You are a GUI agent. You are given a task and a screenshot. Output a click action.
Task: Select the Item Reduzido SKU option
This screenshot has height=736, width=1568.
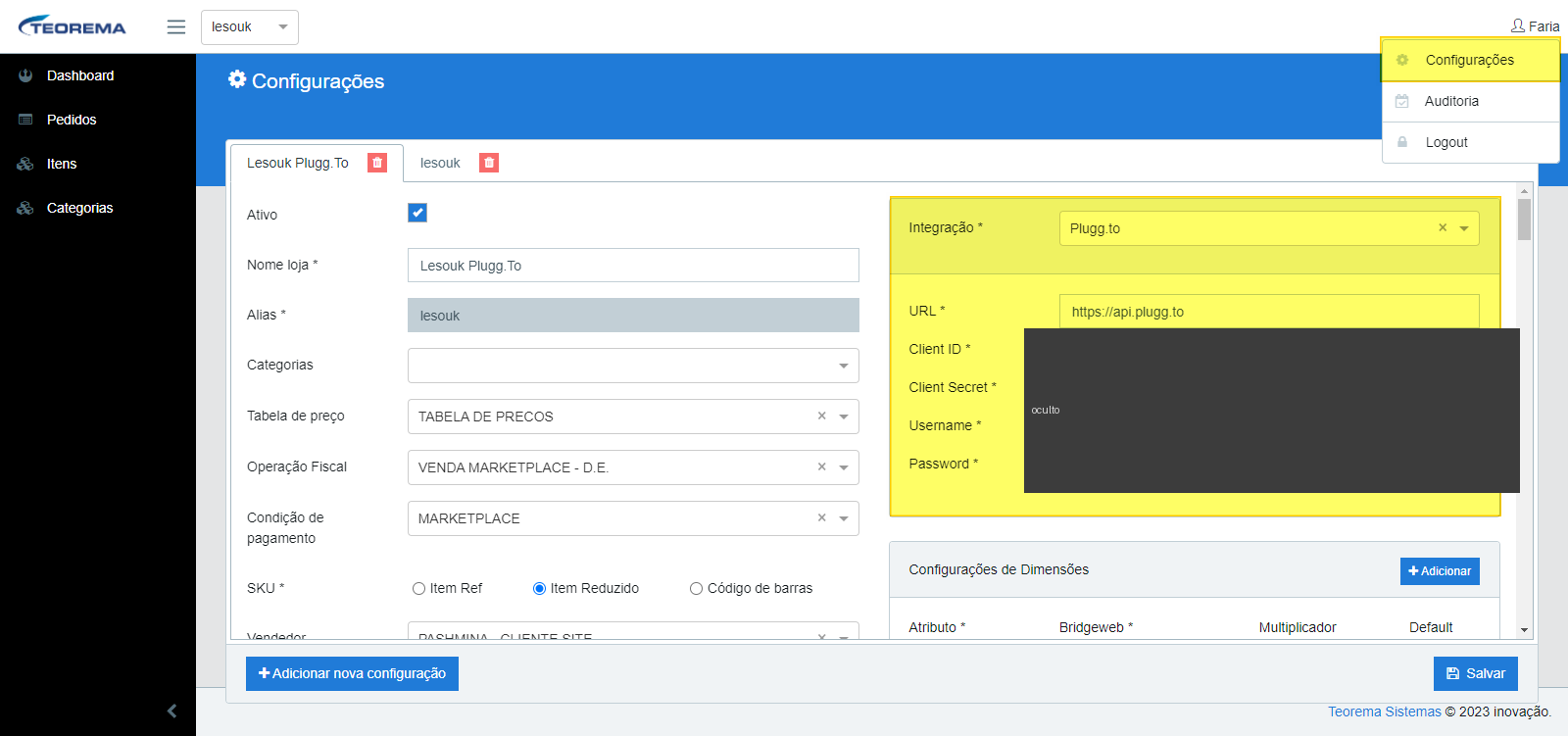(539, 588)
